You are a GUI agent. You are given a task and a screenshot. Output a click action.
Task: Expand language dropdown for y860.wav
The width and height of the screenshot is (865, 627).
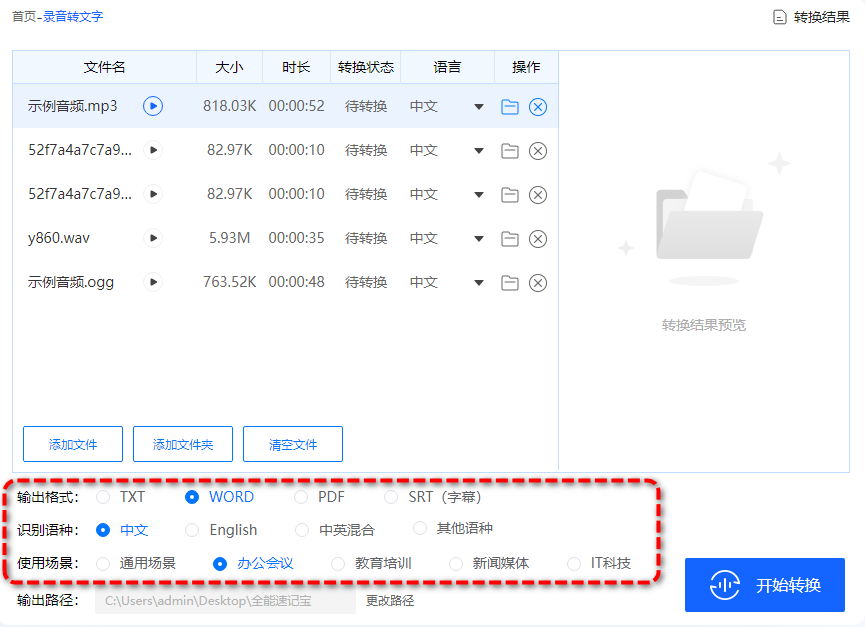479,239
